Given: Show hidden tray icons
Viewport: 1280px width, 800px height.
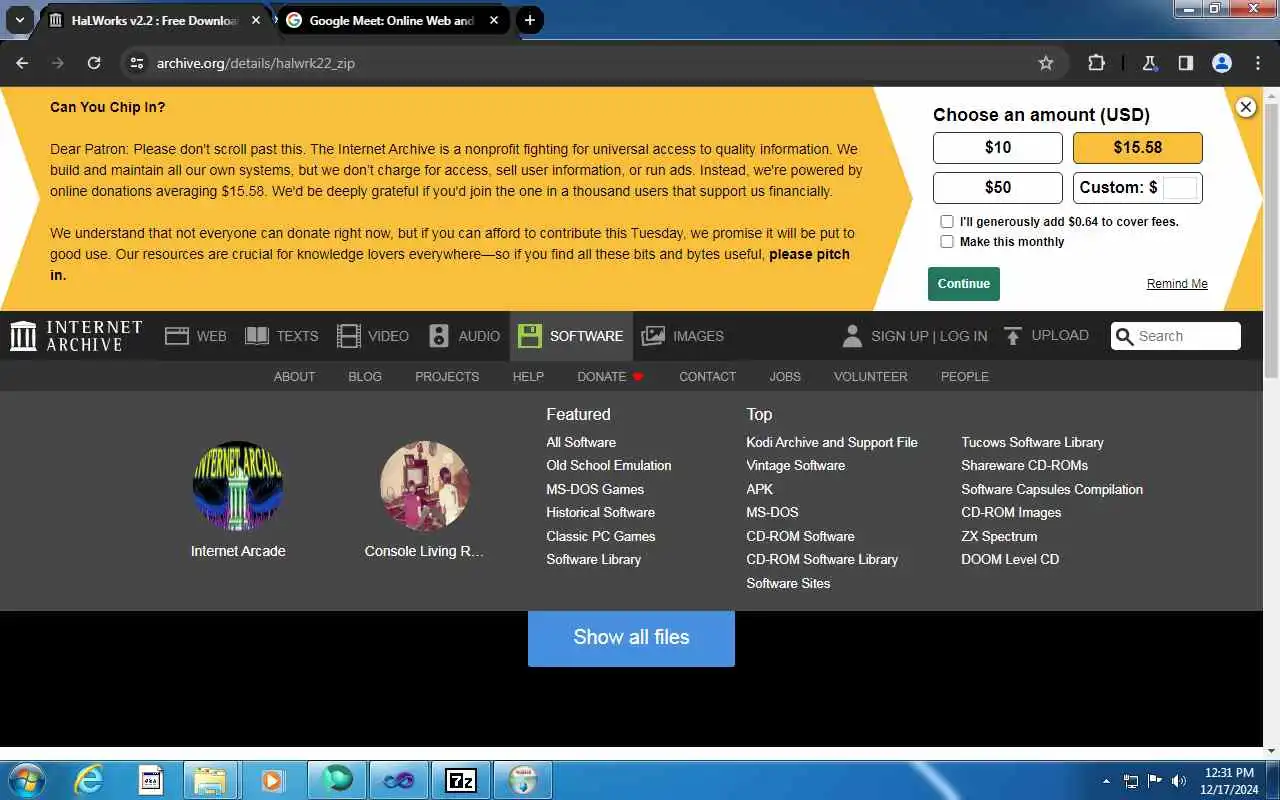Looking at the screenshot, I should pos(1106,781).
